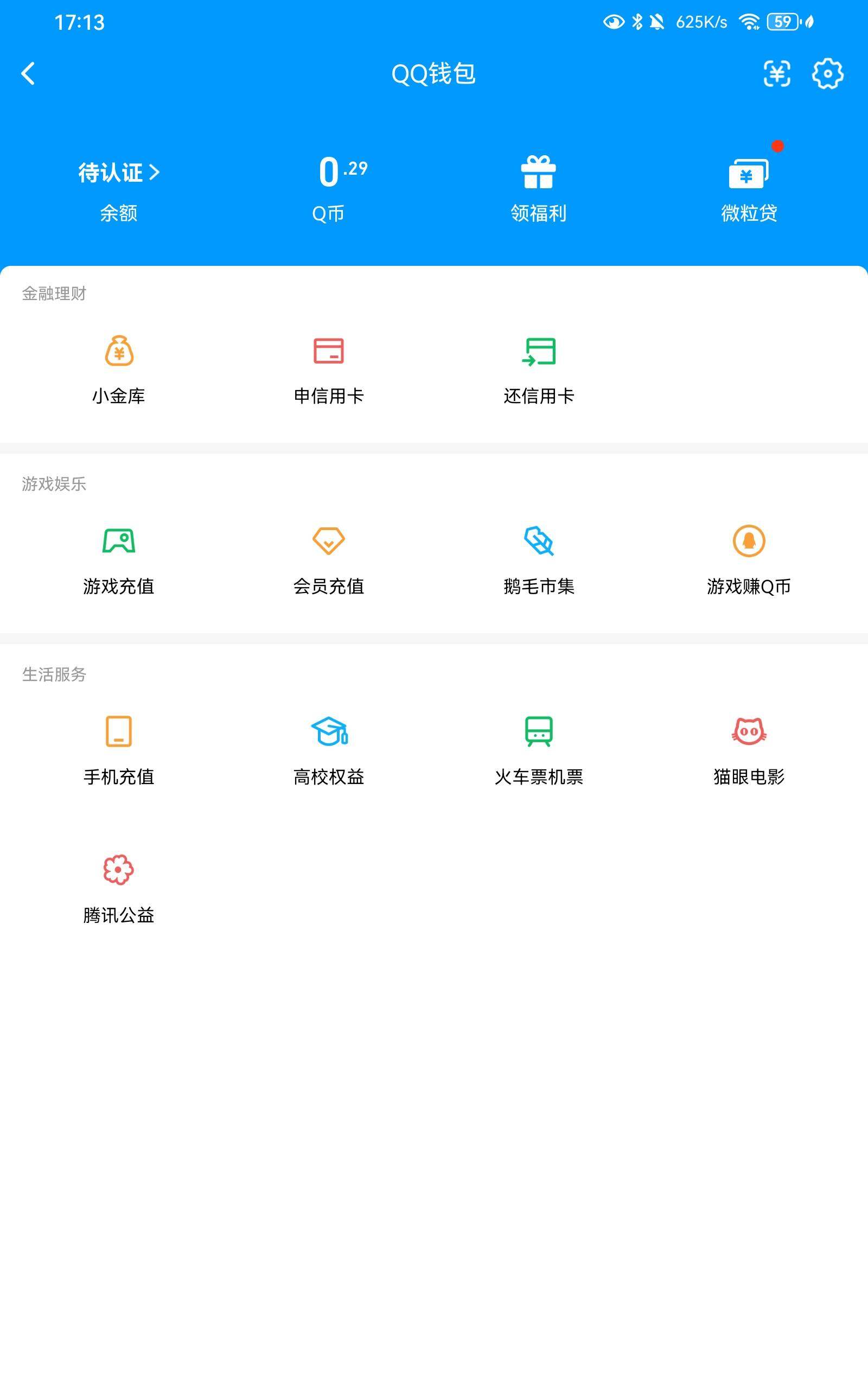Open the payment QR scan icon
The width and height of the screenshot is (868, 1389).
coord(777,73)
